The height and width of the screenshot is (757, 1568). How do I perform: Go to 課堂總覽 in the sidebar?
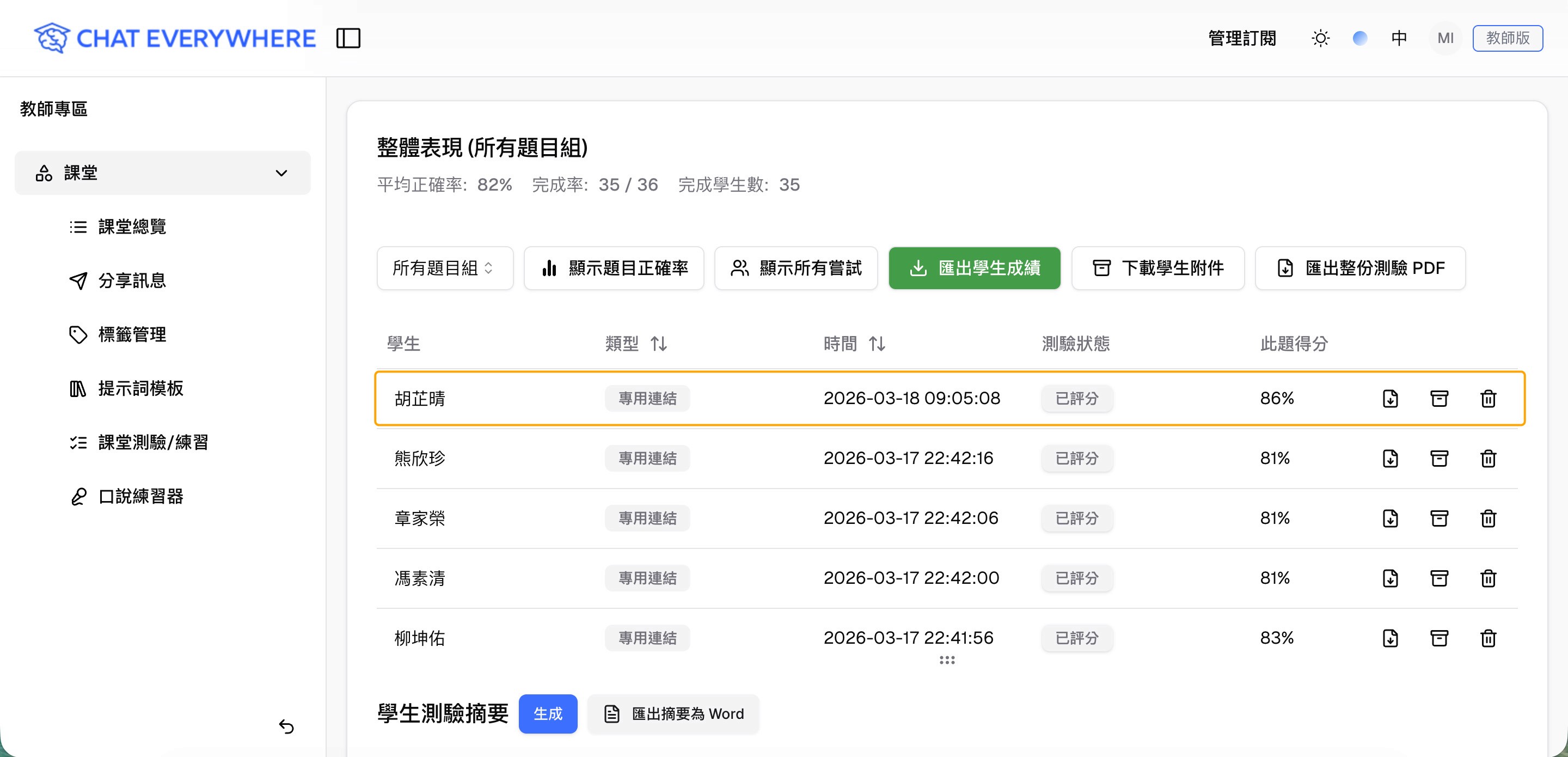134,226
